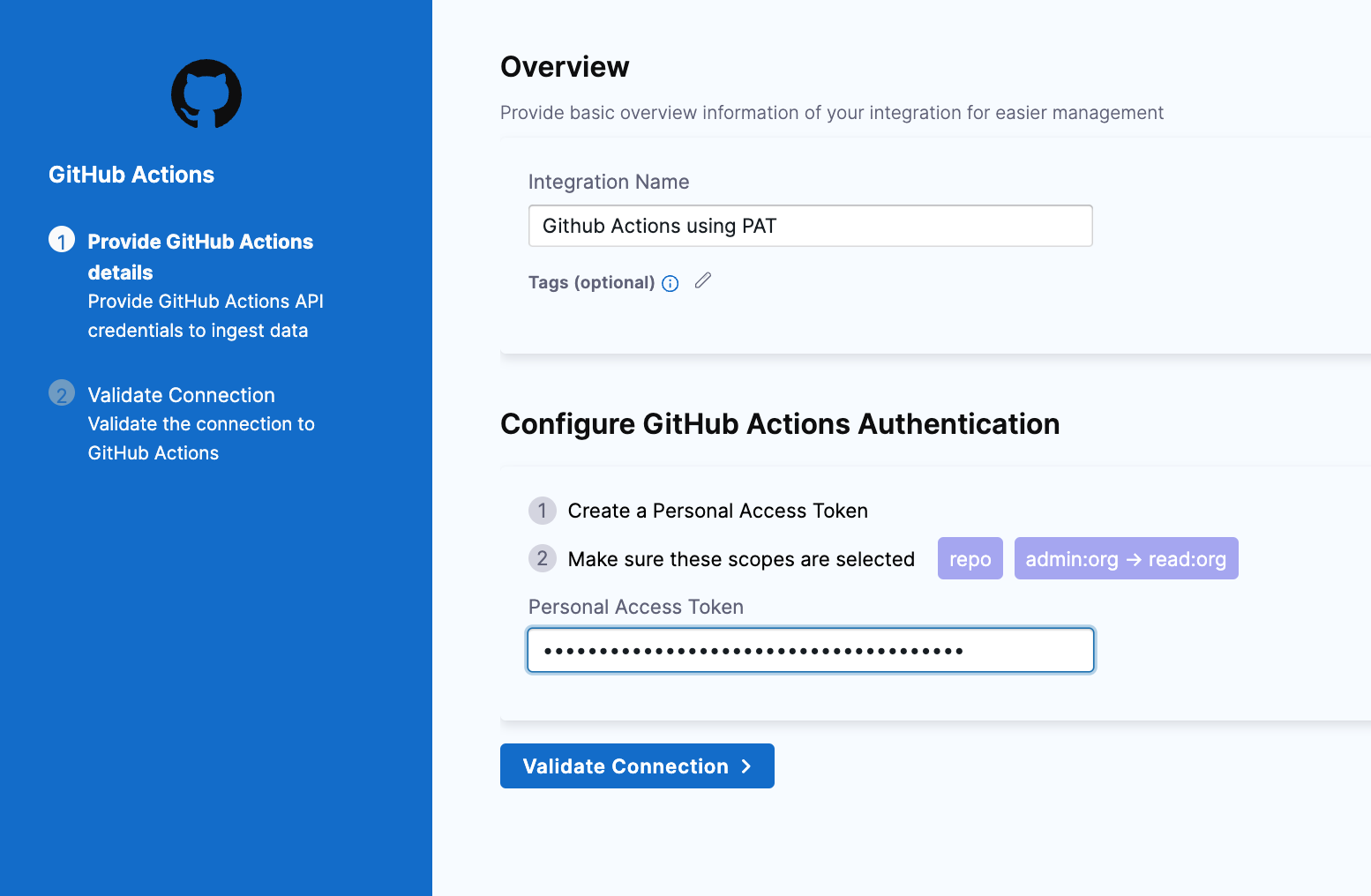Image resolution: width=1371 pixels, height=896 pixels.
Task: Select the admin:org read:org scope chip
Action: (x=1126, y=558)
